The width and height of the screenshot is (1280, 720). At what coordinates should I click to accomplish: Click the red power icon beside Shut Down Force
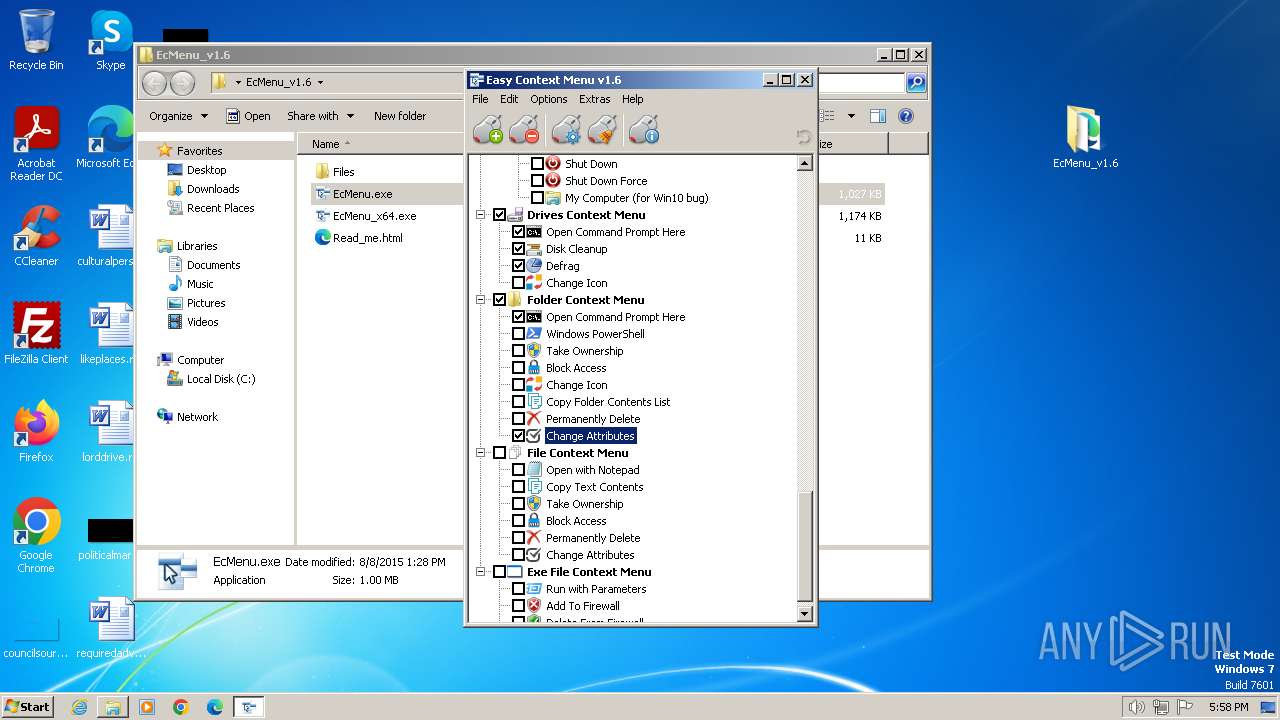(553, 181)
